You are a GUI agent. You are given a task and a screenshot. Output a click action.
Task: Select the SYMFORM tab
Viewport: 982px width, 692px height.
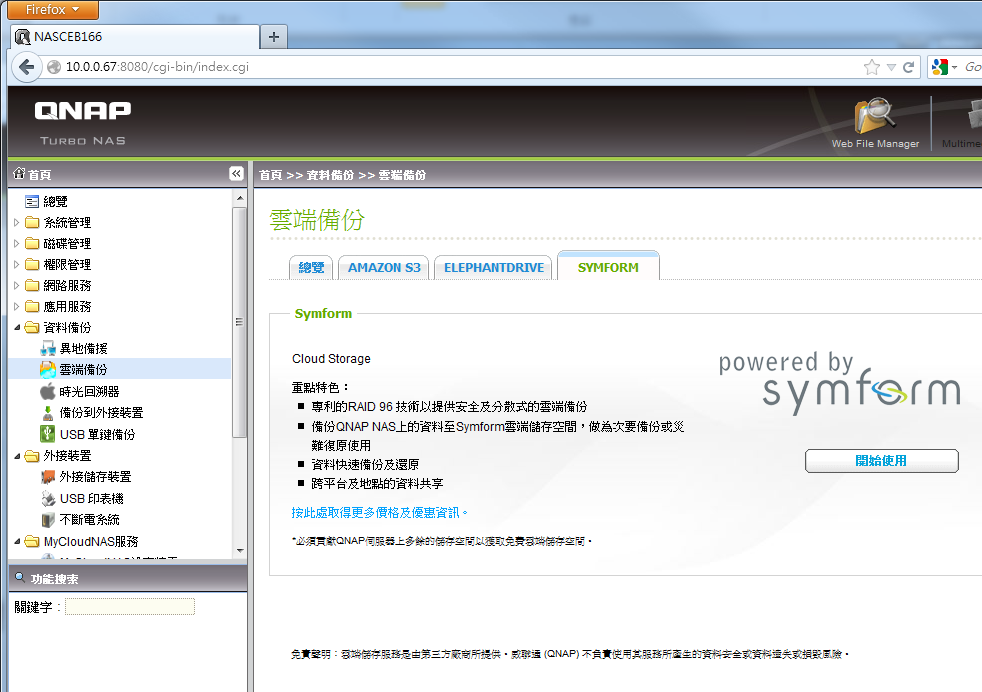click(608, 266)
